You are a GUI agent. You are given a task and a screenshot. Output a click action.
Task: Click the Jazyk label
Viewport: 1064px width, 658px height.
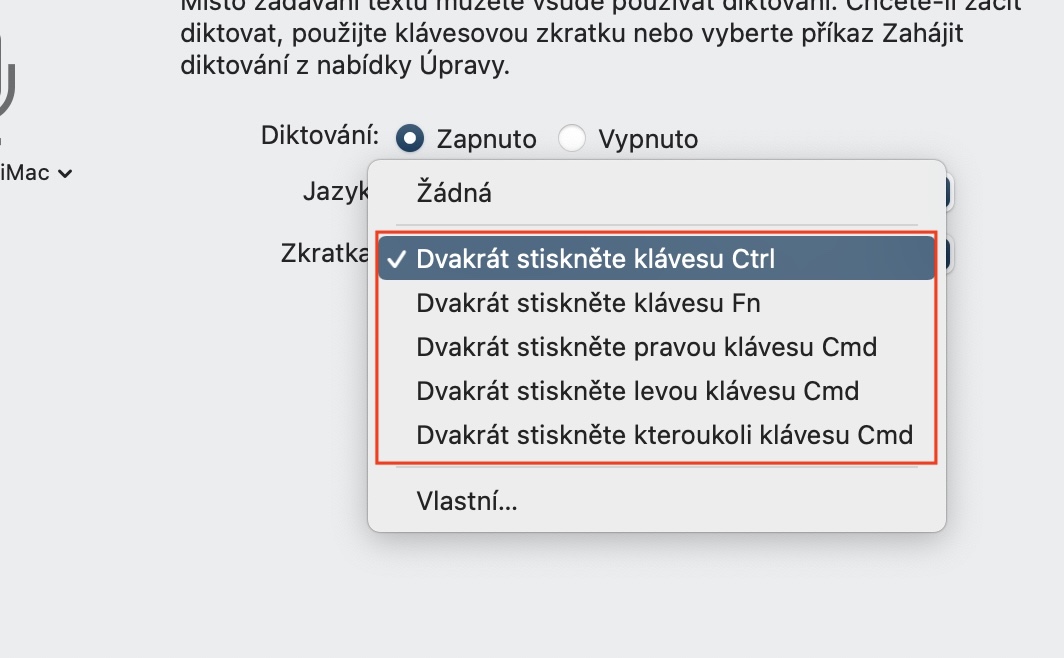(x=332, y=191)
